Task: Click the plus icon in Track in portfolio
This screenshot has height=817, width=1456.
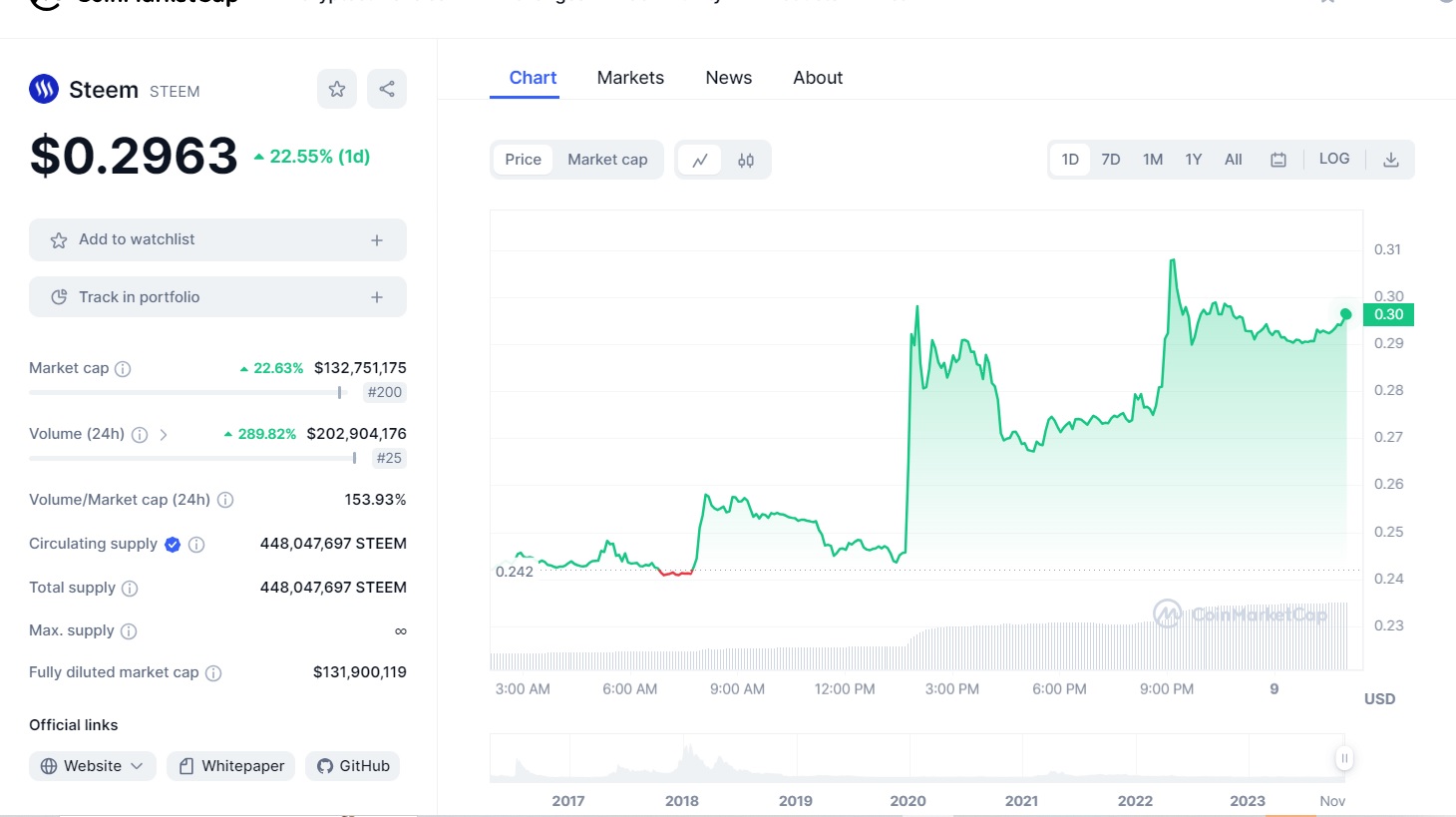Action: click(x=377, y=297)
